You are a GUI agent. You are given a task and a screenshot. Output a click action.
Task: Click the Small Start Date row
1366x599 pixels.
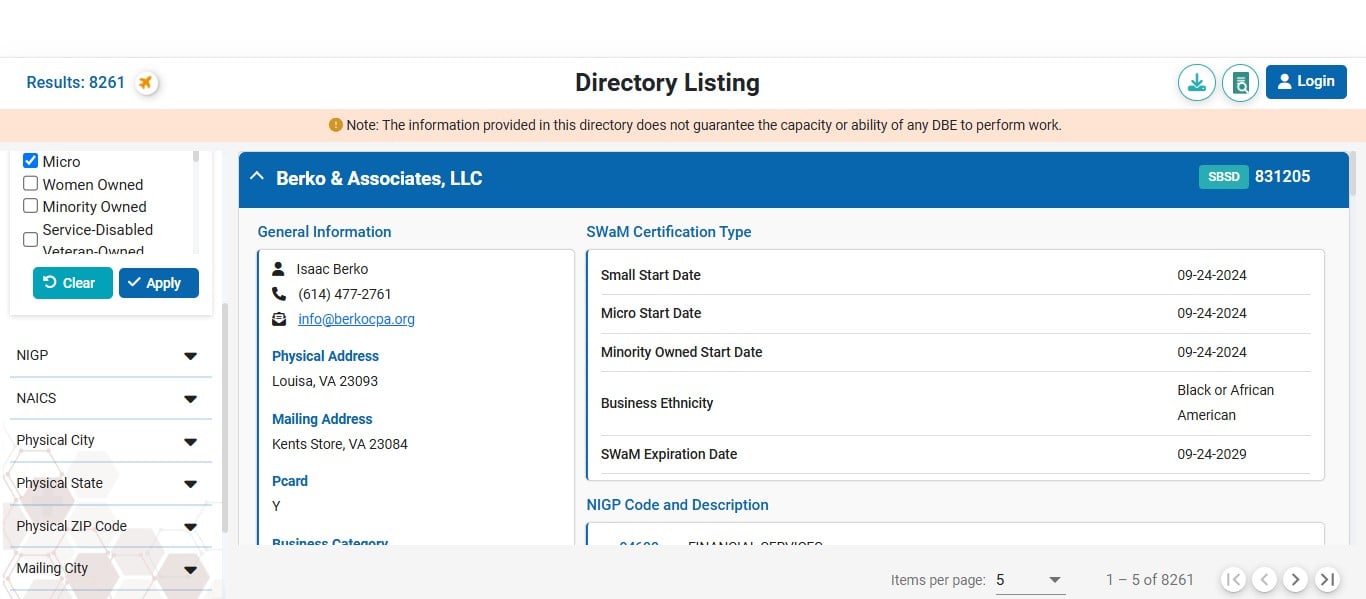[955, 275]
